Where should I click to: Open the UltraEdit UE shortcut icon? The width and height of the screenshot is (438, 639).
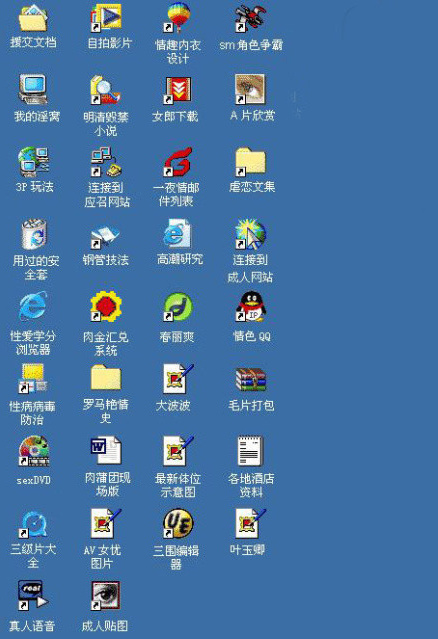tap(178, 523)
